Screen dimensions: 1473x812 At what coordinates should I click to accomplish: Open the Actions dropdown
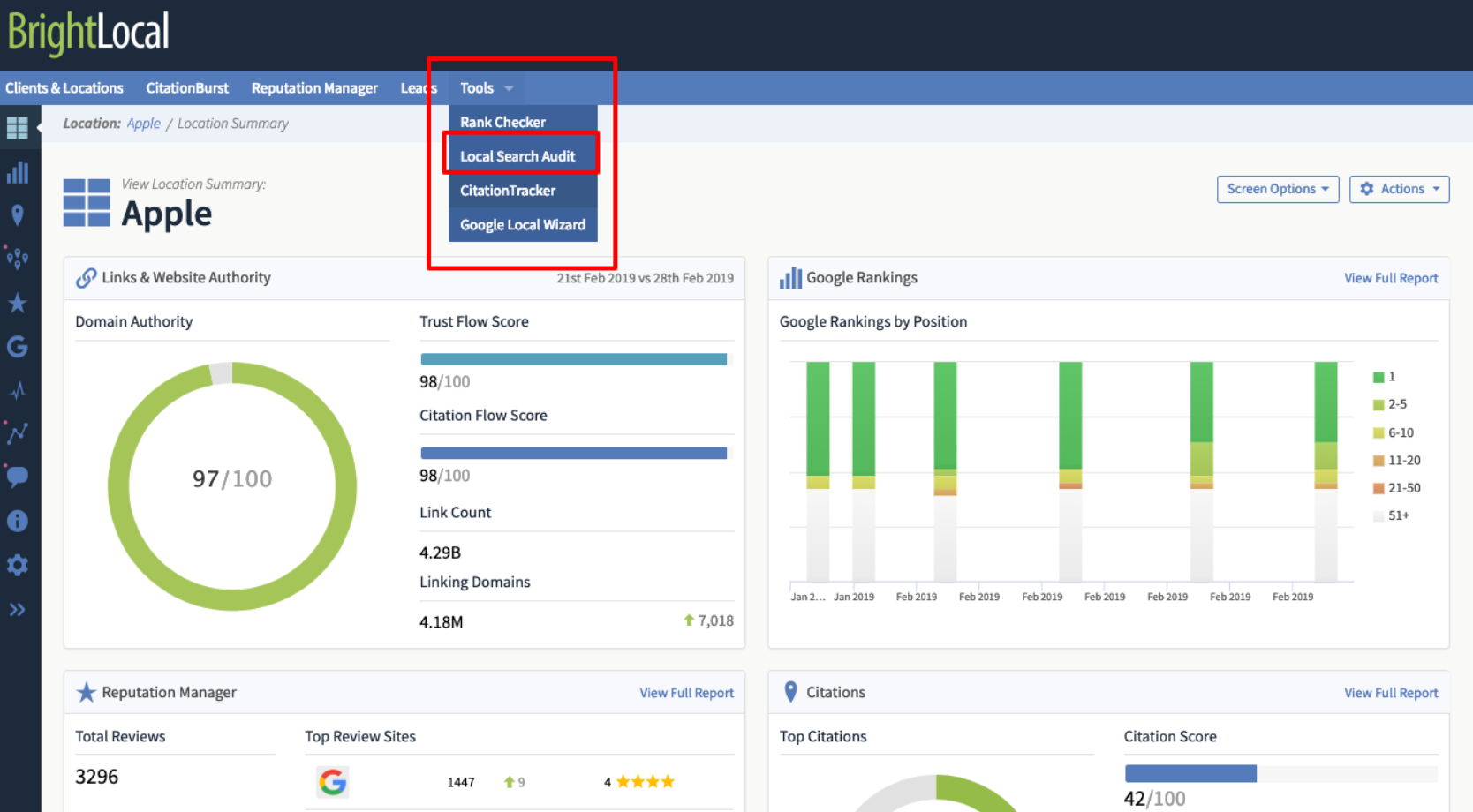coord(1400,189)
